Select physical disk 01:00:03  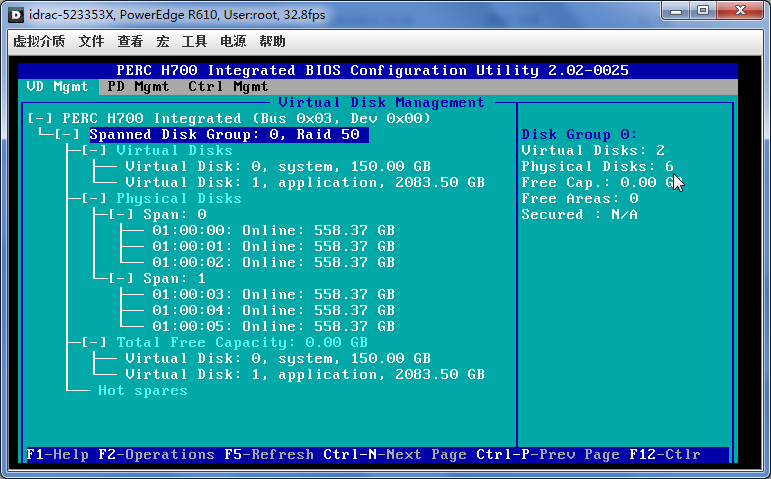click(273, 295)
